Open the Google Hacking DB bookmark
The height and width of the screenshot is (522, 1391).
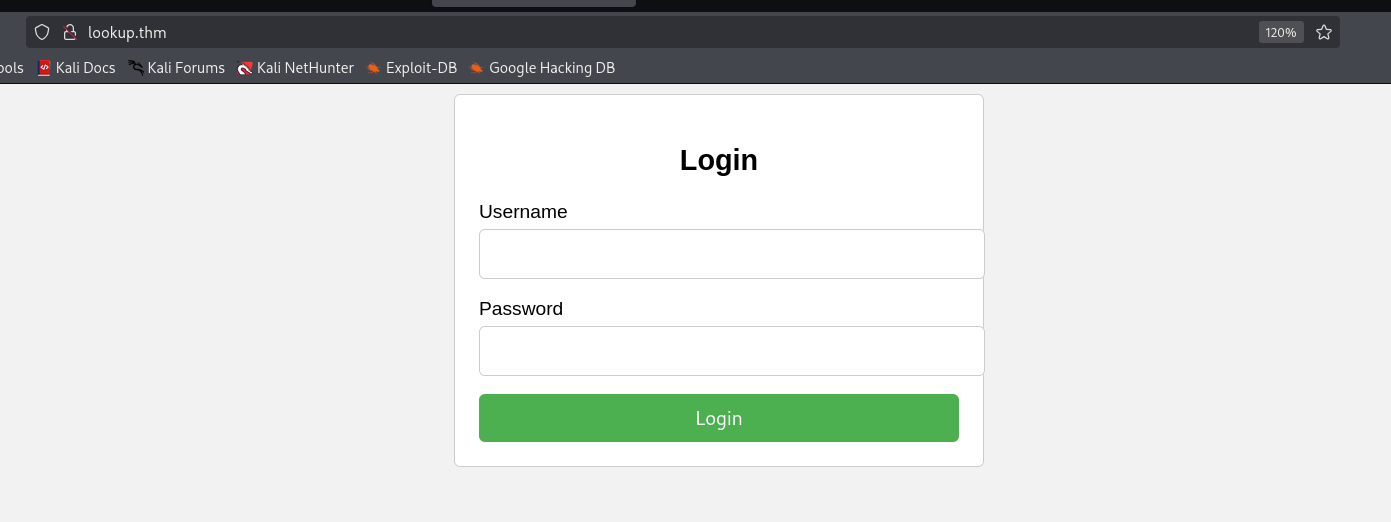coord(542,68)
